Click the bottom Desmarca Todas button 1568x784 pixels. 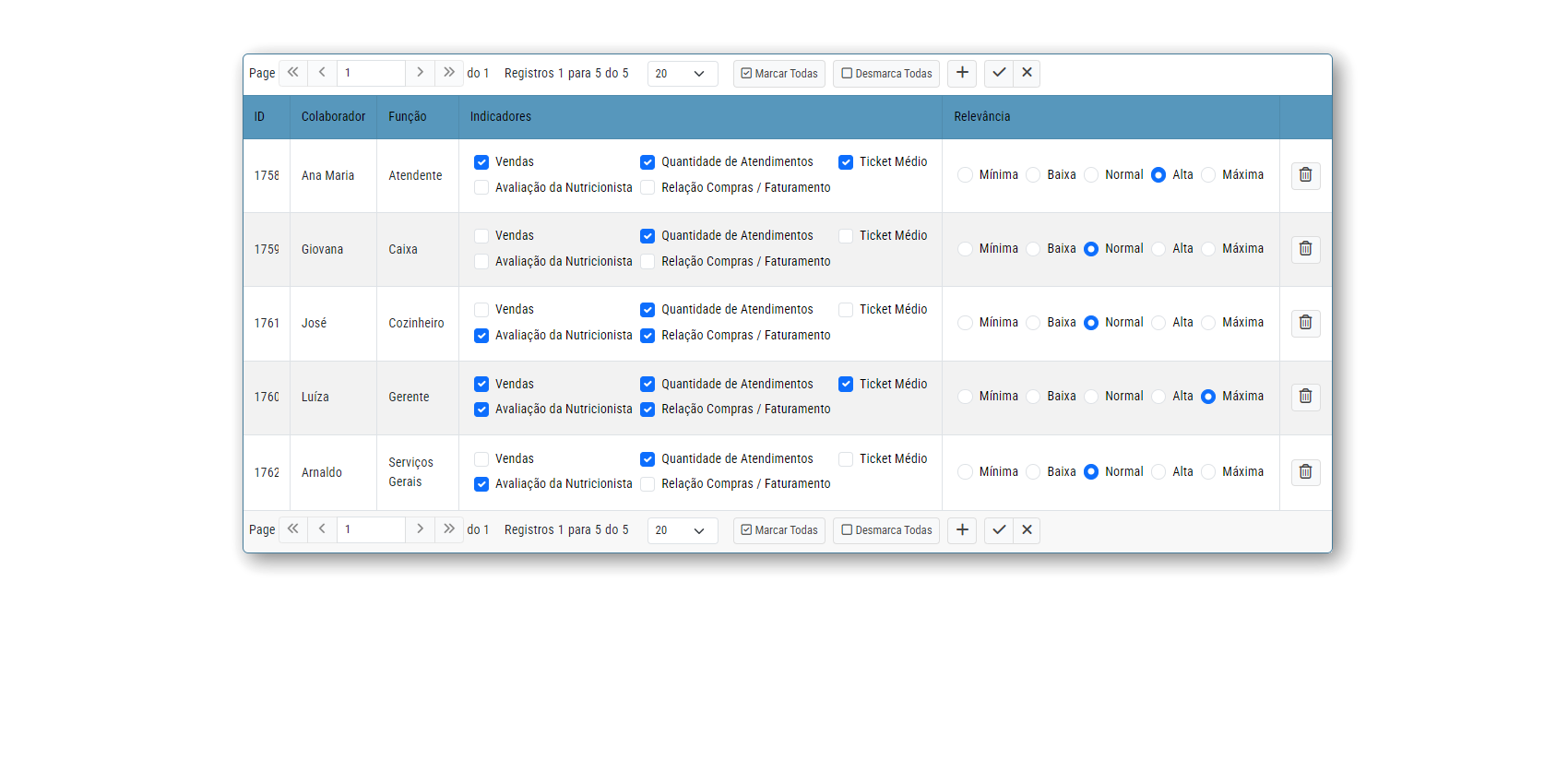(x=886, y=530)
